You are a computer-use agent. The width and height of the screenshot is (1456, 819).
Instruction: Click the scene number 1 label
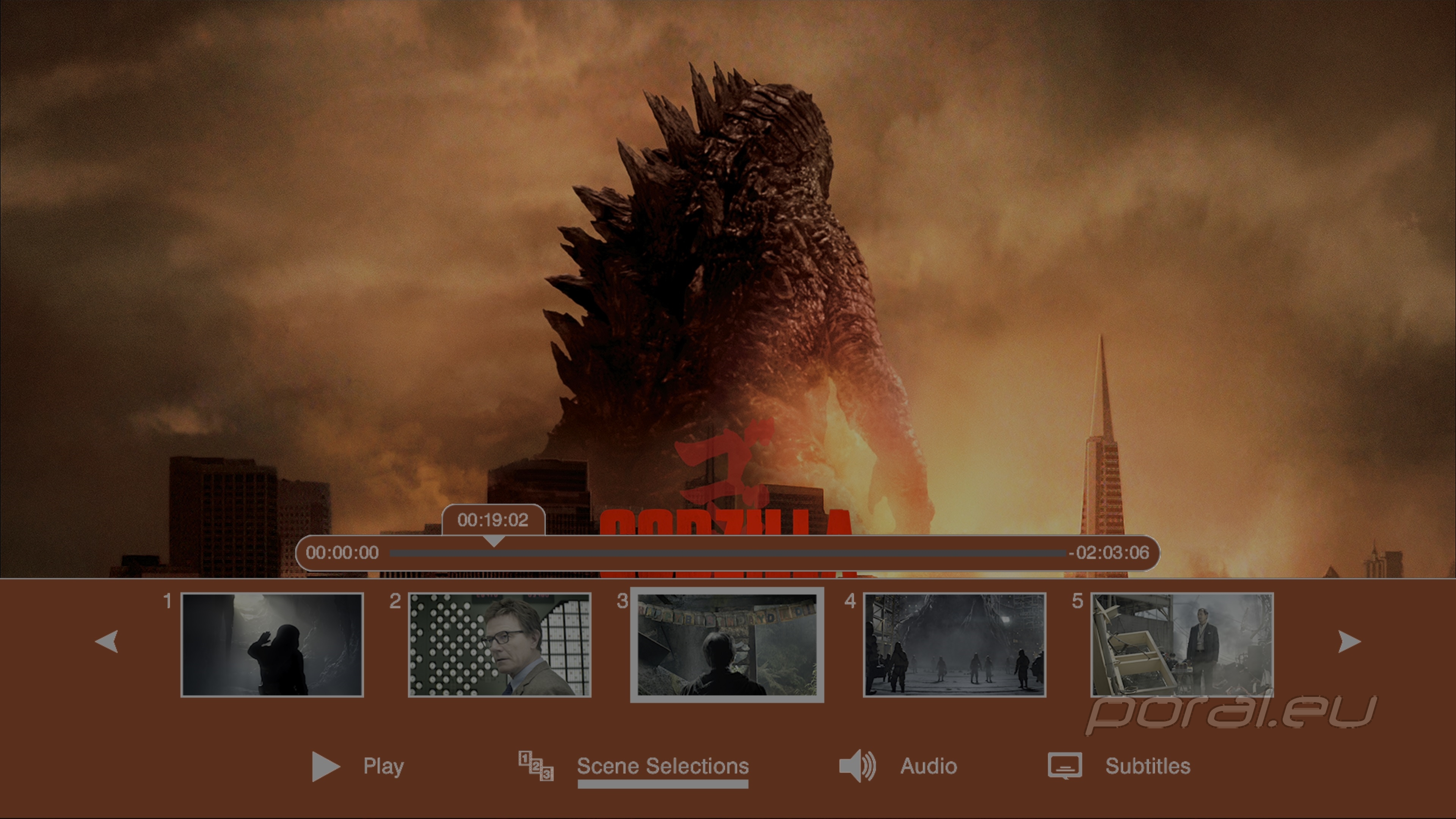point(167,601)
